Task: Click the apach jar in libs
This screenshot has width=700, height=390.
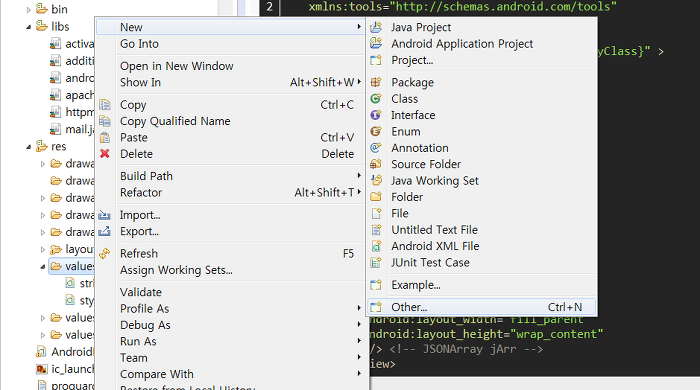Action: (79, 95)
